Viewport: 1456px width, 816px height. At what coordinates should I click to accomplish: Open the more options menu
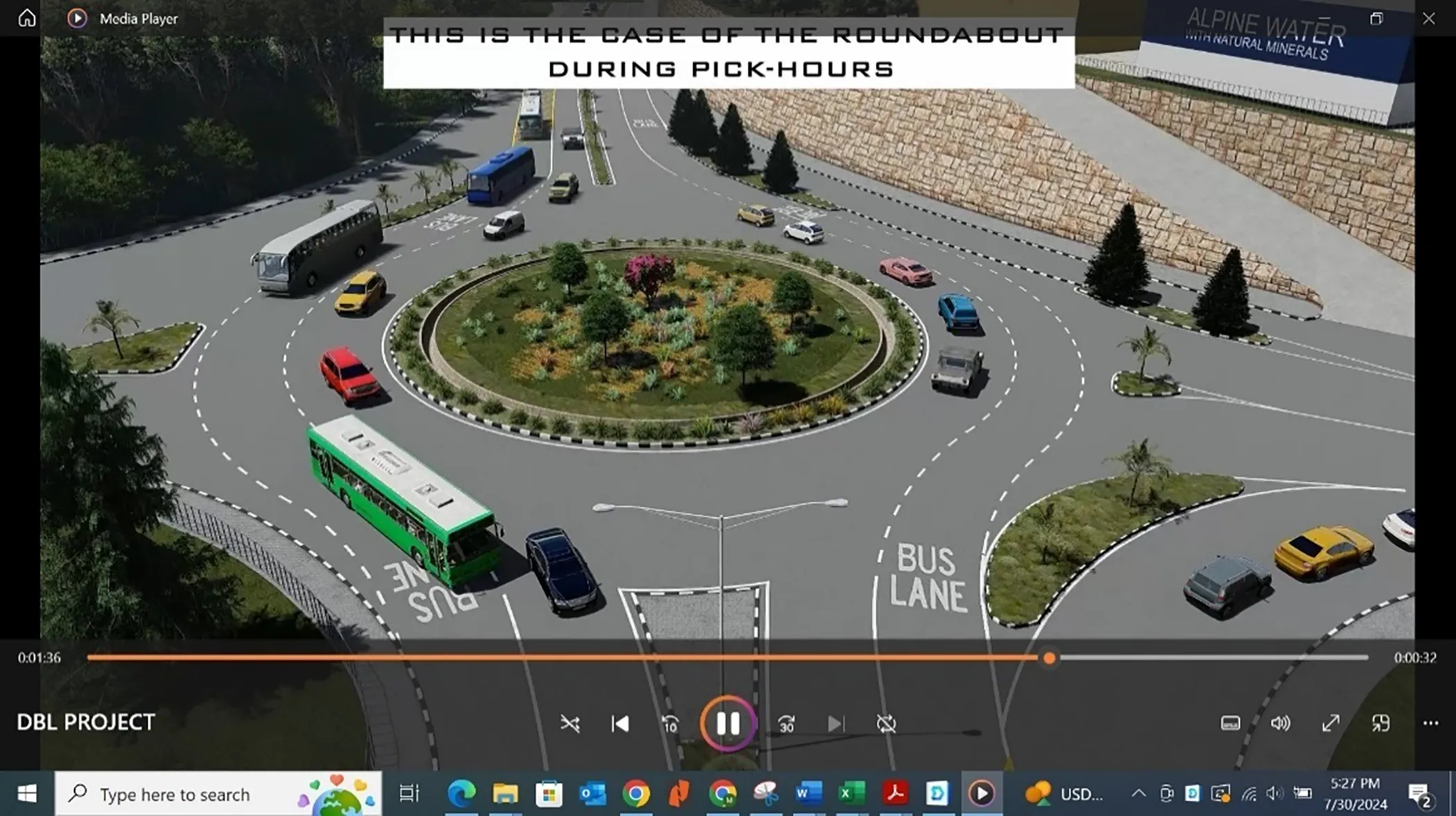coord(1430,723)
